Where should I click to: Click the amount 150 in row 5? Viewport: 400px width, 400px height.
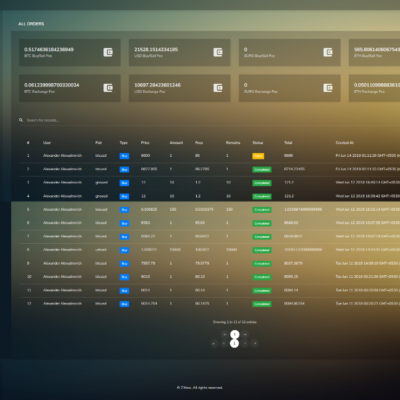(173, 210)
